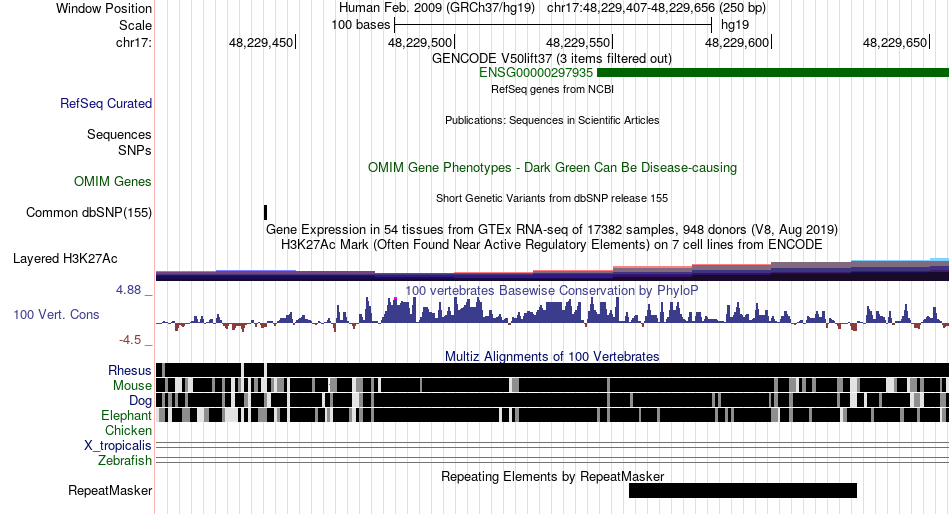Click the Common dbSNP(155) track label
The height and width of the screenshot is (514, 950).
[x=89, y=213]
